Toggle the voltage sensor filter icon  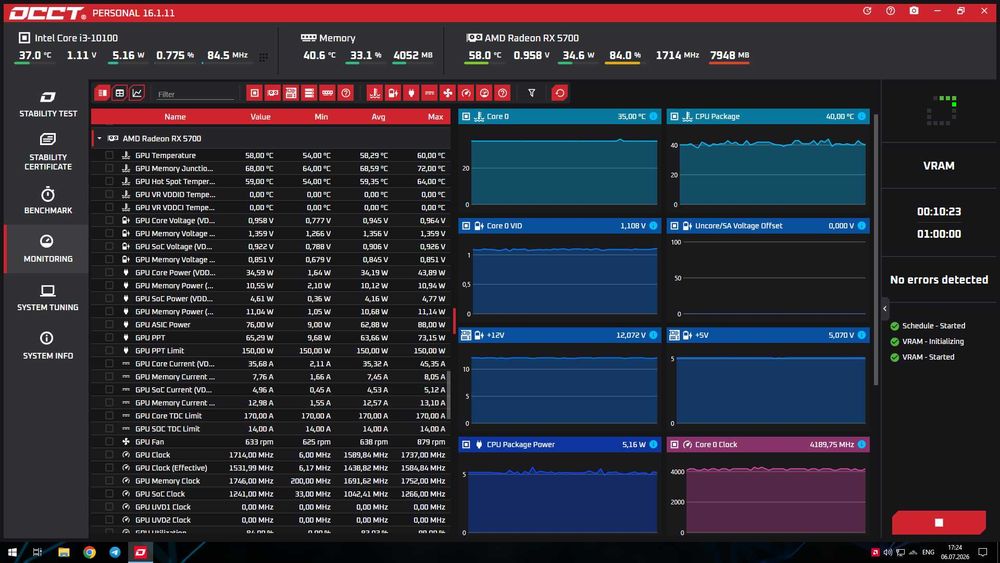coord(393,93)
